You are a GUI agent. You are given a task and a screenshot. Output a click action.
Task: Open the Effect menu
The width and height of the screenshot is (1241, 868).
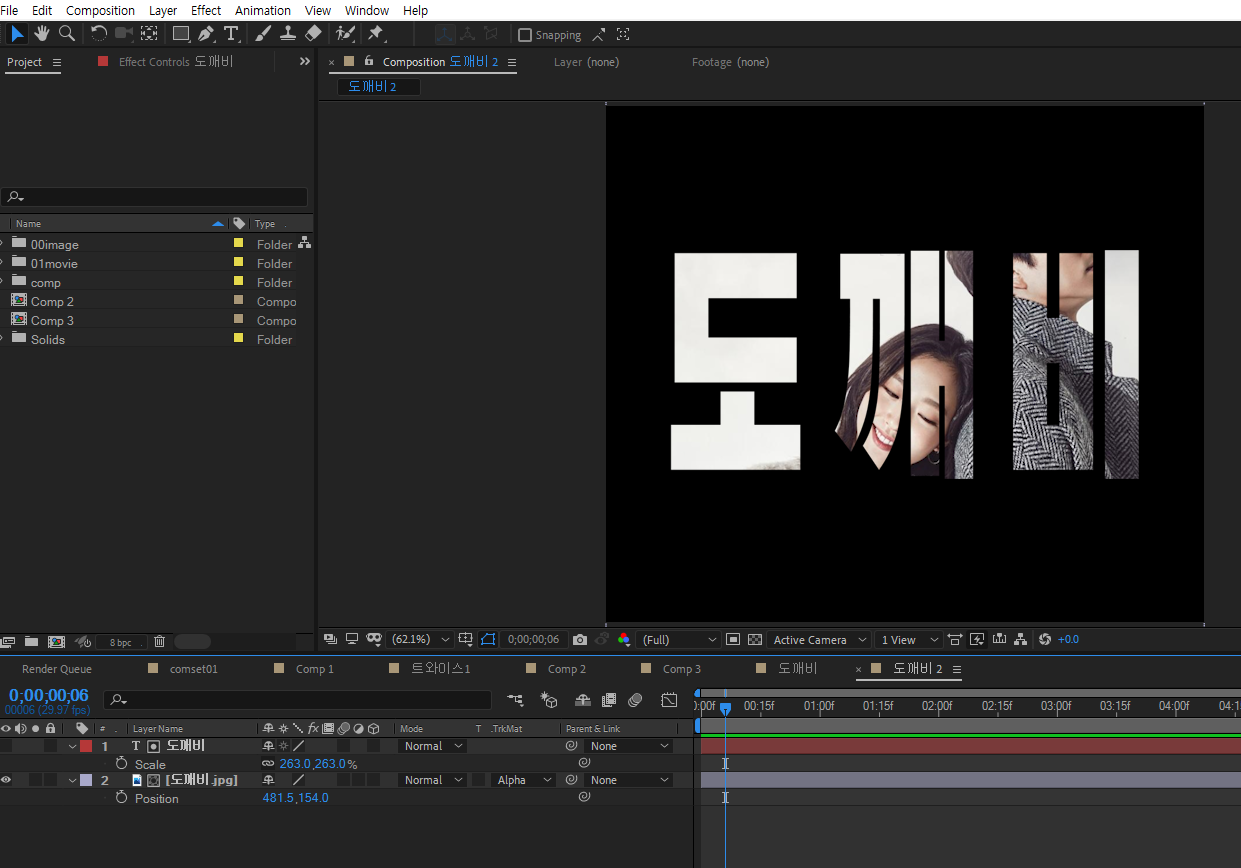point(206,10)
